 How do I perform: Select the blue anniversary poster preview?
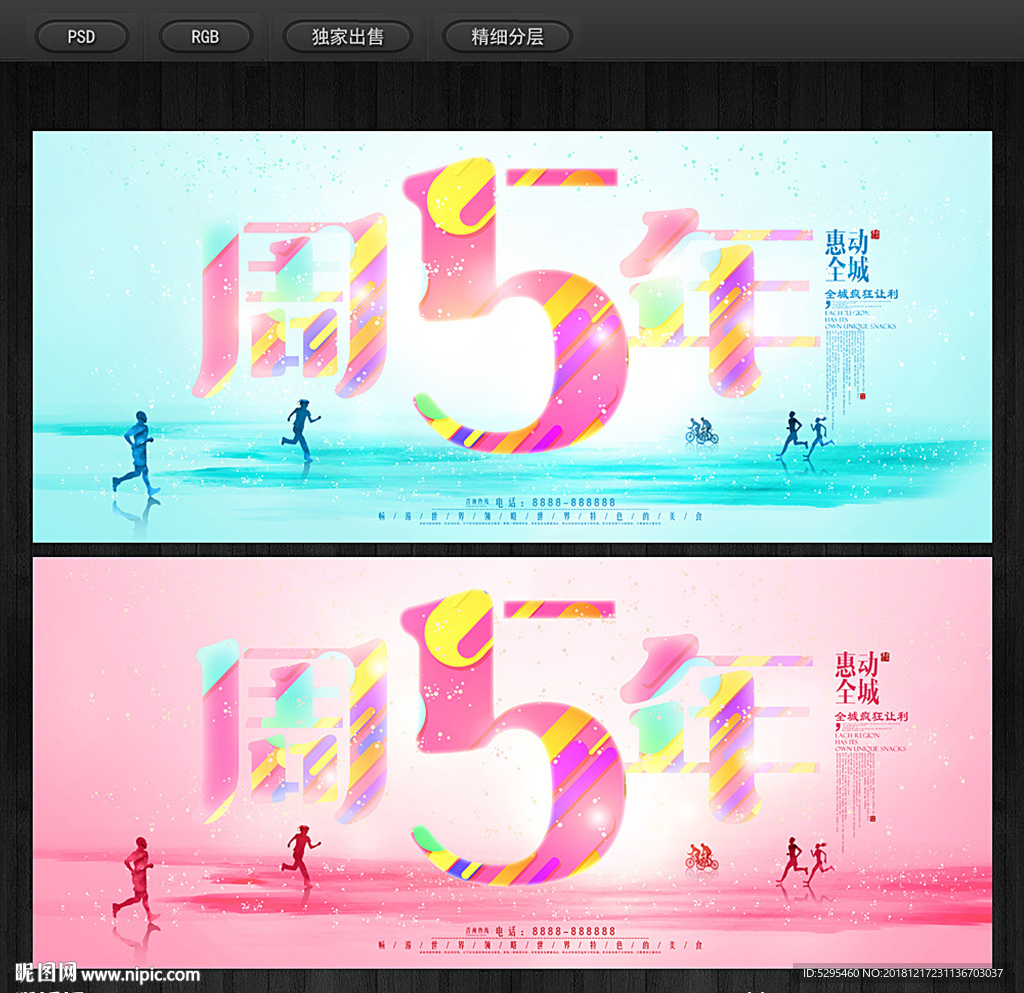point(512,330)
